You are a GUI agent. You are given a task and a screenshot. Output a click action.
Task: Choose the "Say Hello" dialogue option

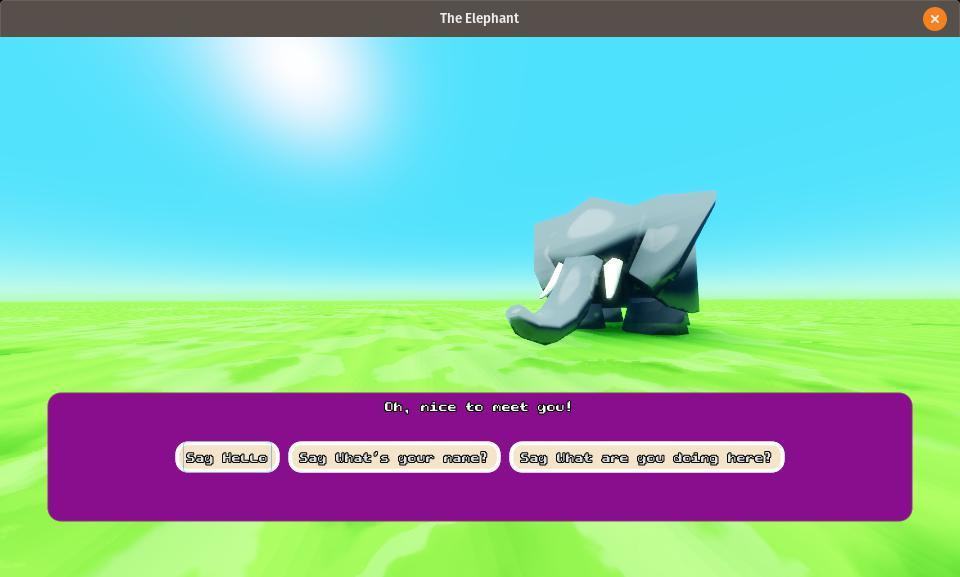[227, 457]
